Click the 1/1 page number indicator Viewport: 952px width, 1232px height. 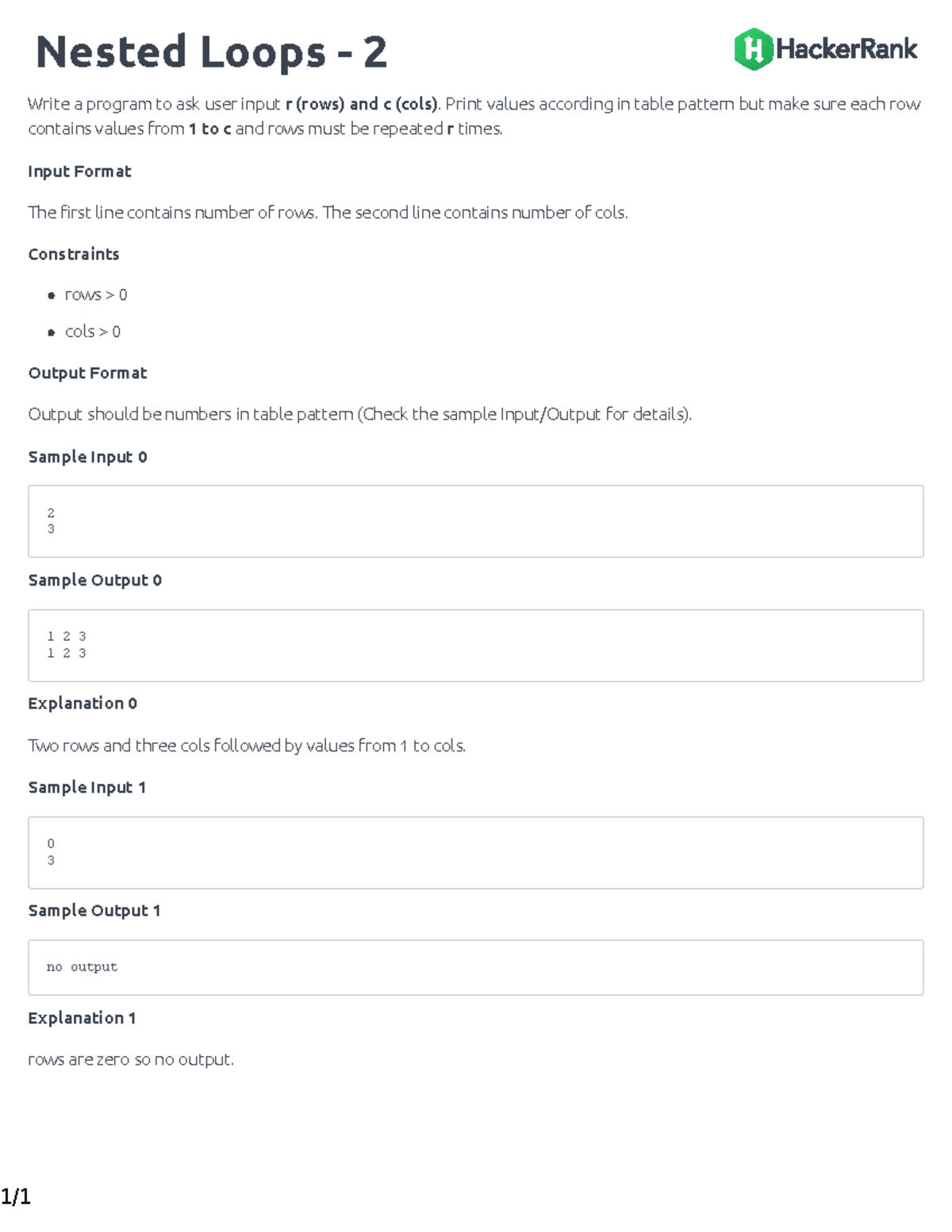click(x=16, y=1196)
